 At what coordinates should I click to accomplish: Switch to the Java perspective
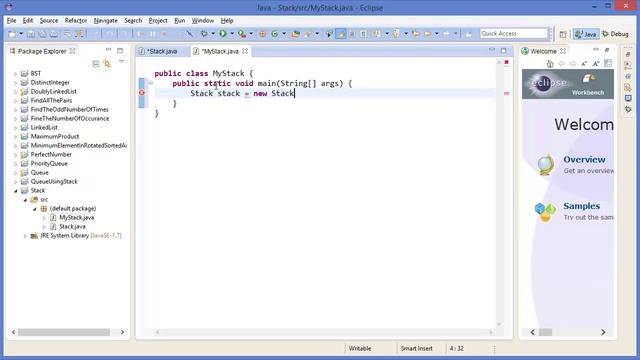click(x=585, y=34)
